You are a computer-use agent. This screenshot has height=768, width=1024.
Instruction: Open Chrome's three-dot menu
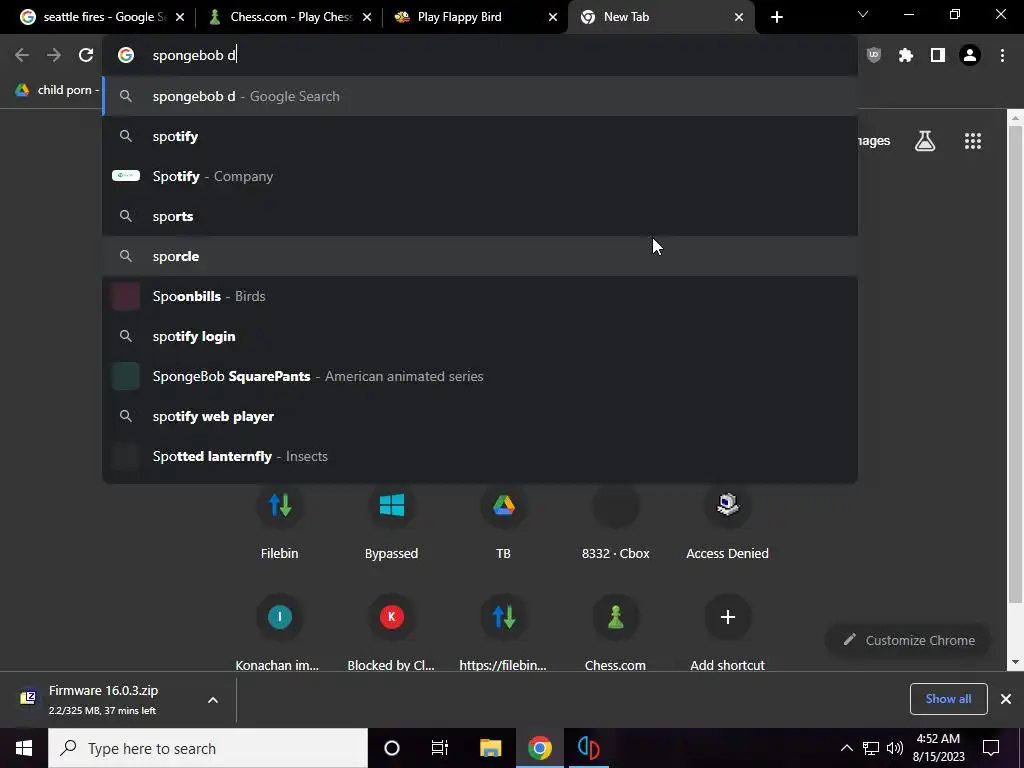[1002, 56]
